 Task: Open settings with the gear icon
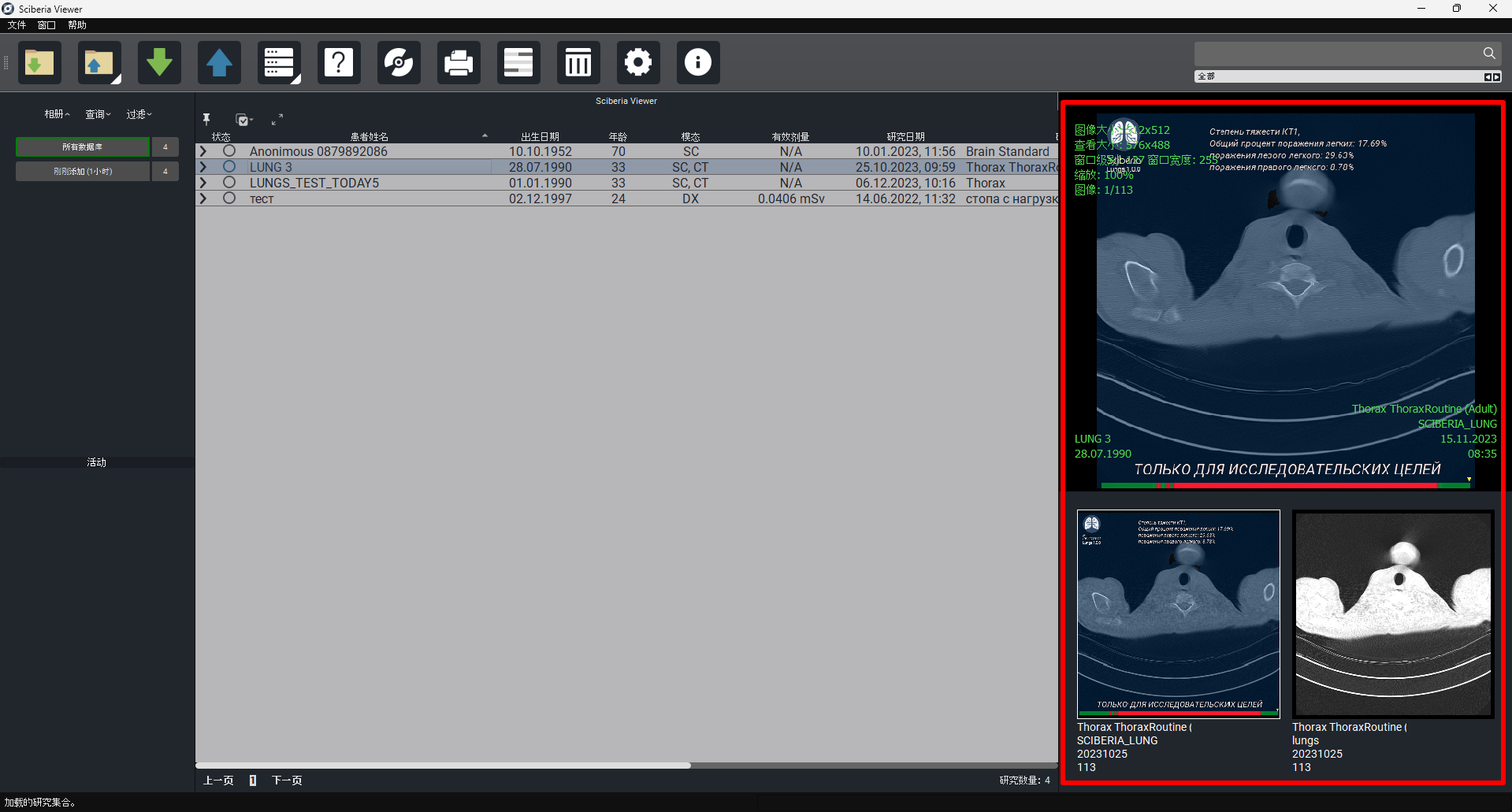tap(638, 62)
